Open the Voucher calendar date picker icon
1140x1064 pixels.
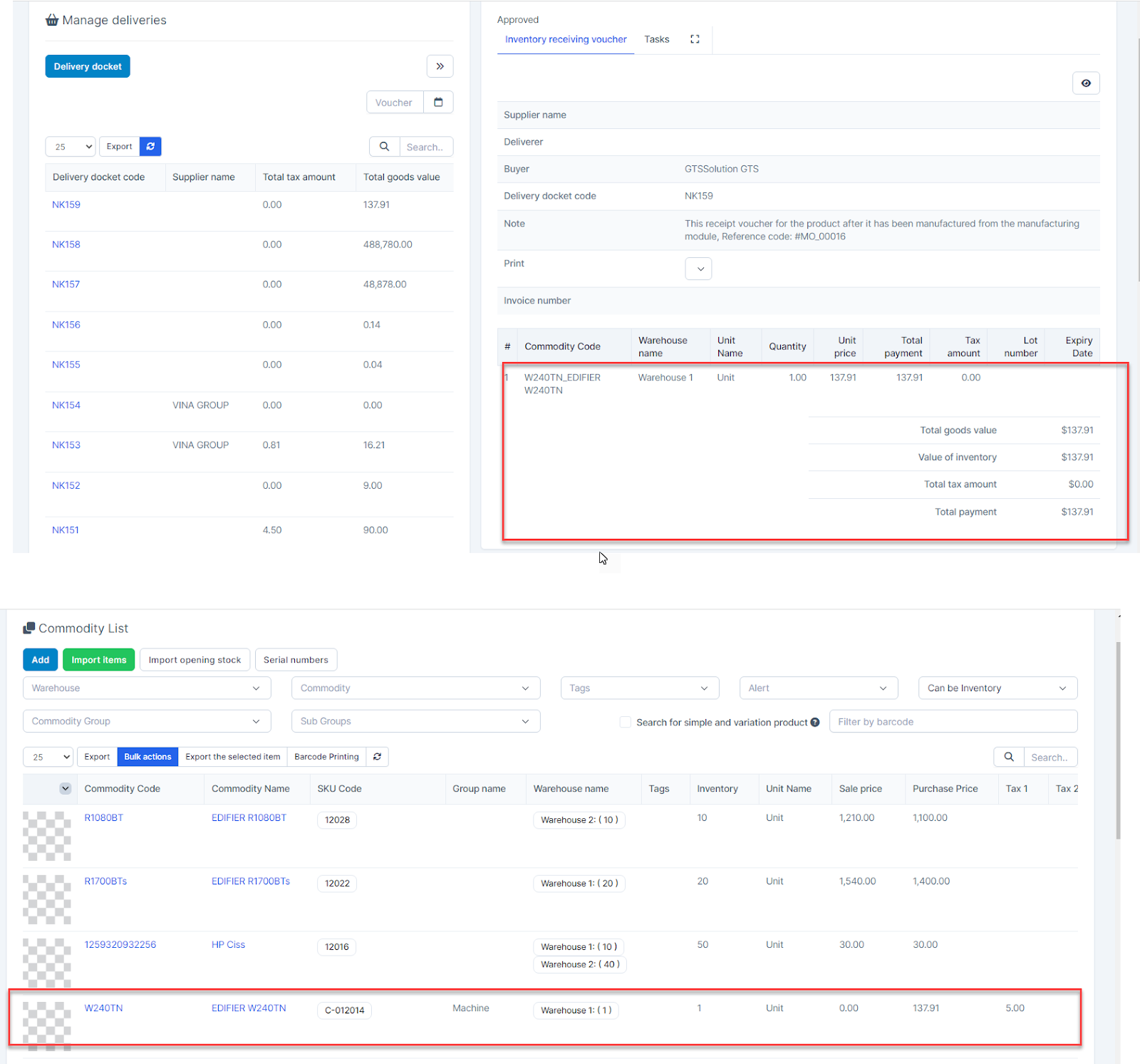(438, 103)
